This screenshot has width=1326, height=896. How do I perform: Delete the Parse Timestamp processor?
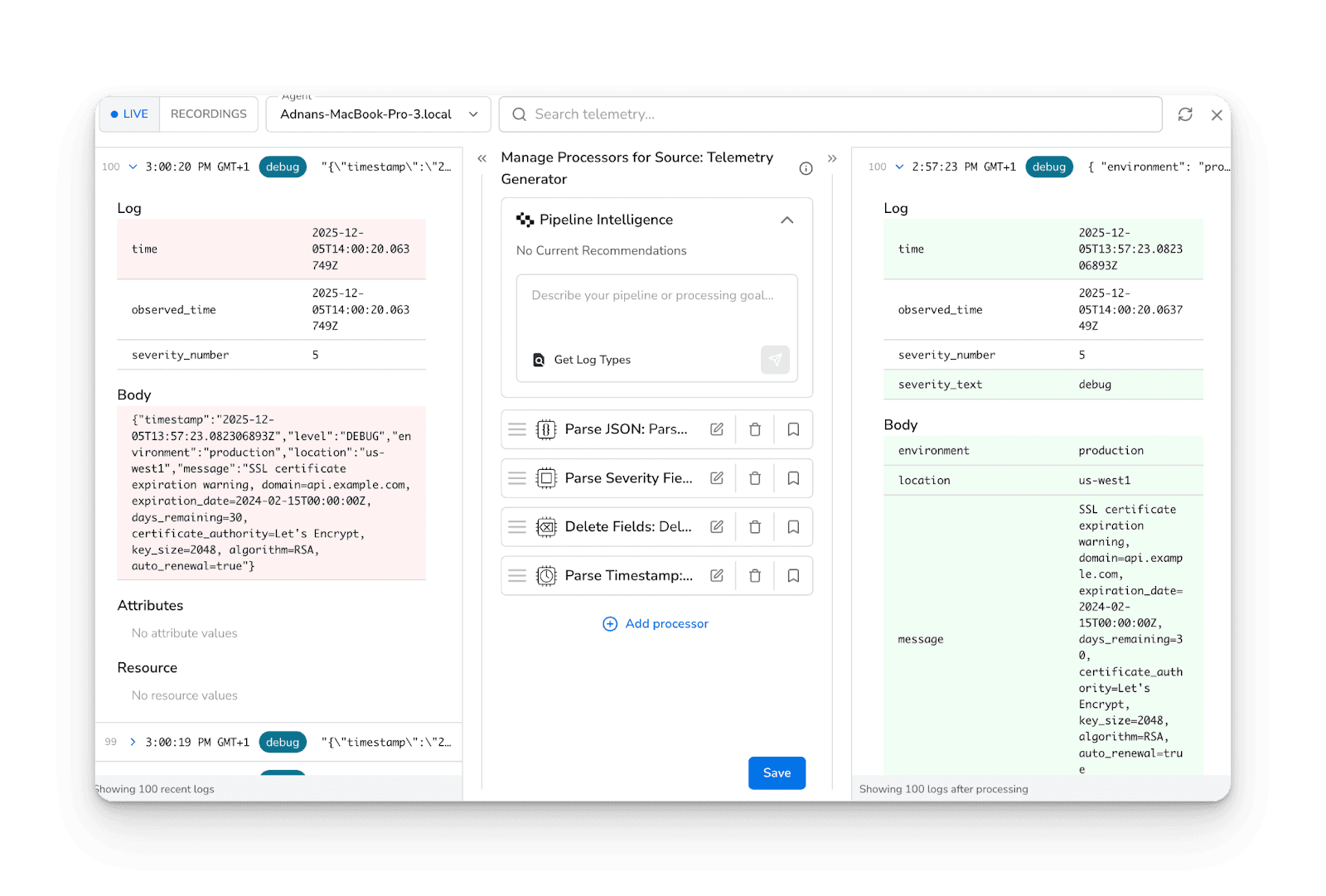tap(755, 576)
